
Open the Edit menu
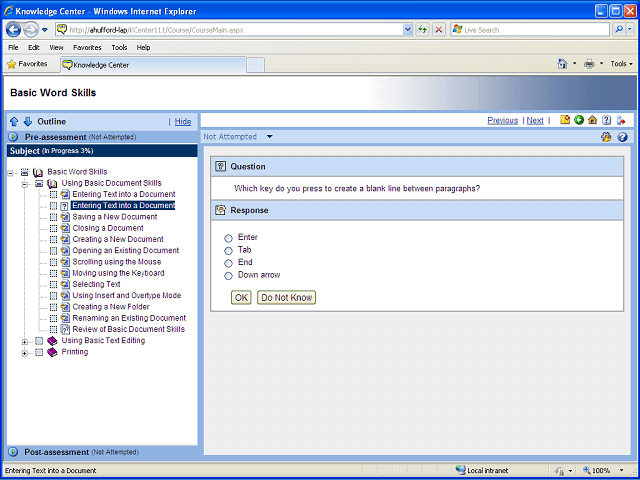(x=33, y=47)
